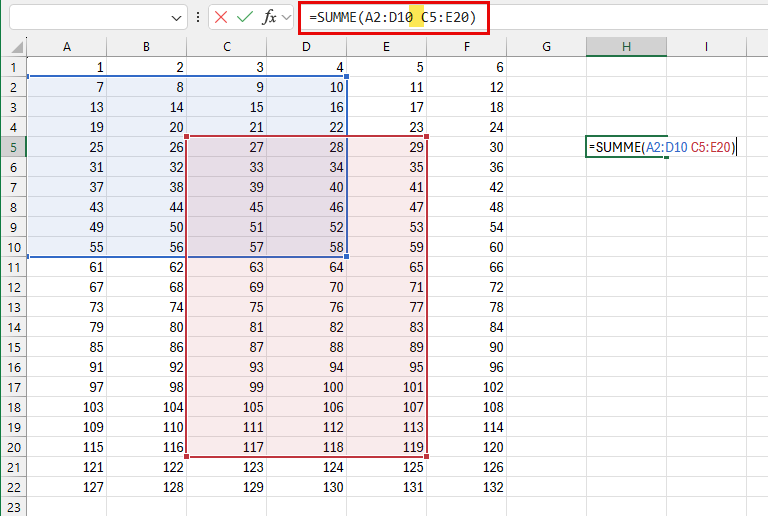Click the cell with value 119
The image size is (768, 516).
click(x=386, y=447)
